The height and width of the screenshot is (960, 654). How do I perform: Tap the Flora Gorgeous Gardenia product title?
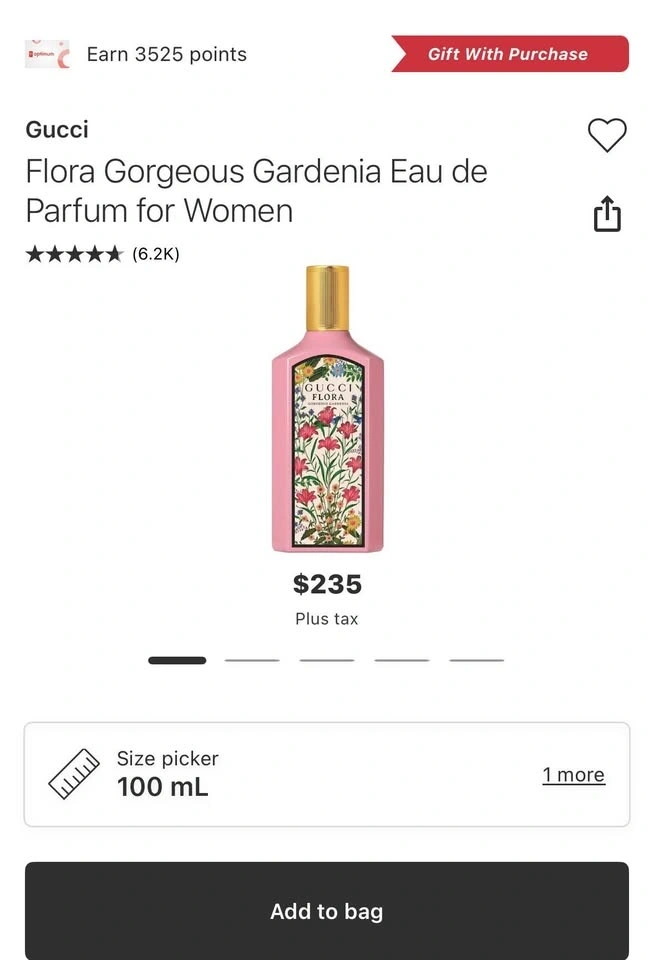coord(256,191)
